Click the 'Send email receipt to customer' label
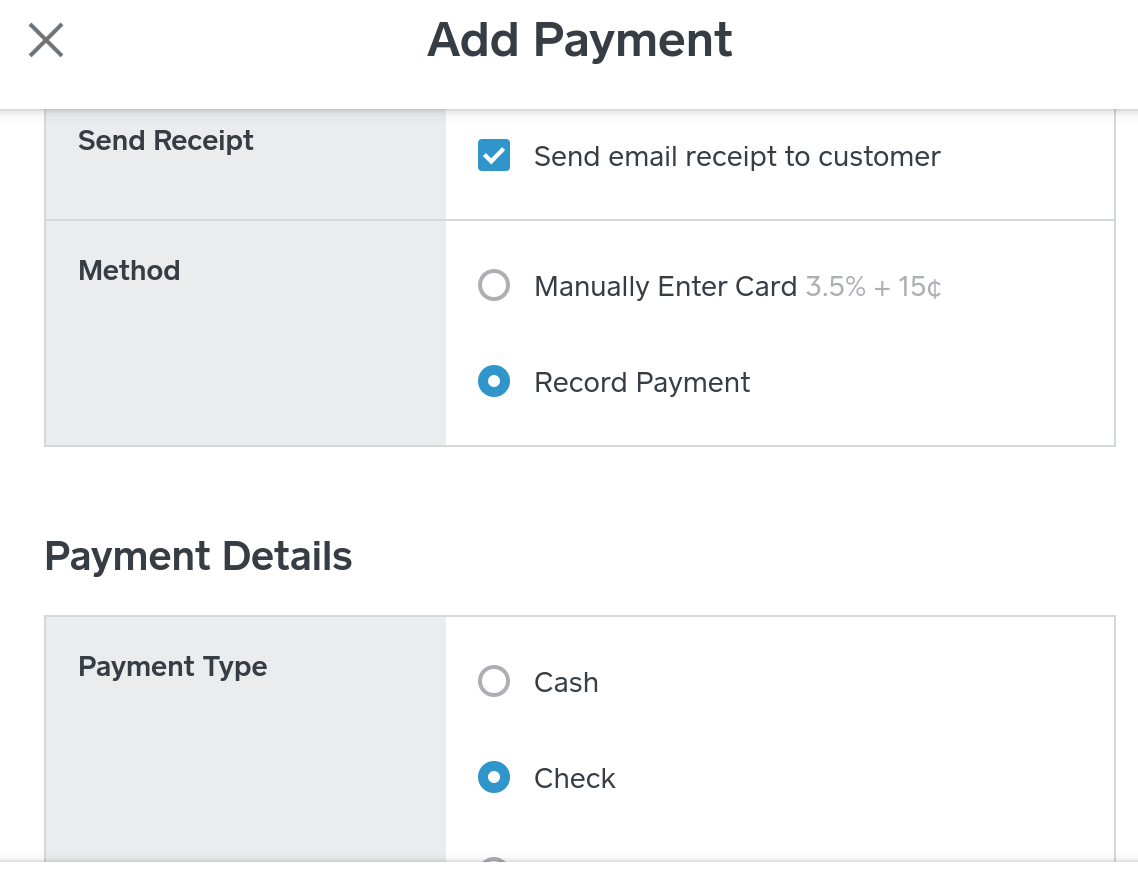Image resolution: width=1138 pixels, height=882 pixels. 737,157
